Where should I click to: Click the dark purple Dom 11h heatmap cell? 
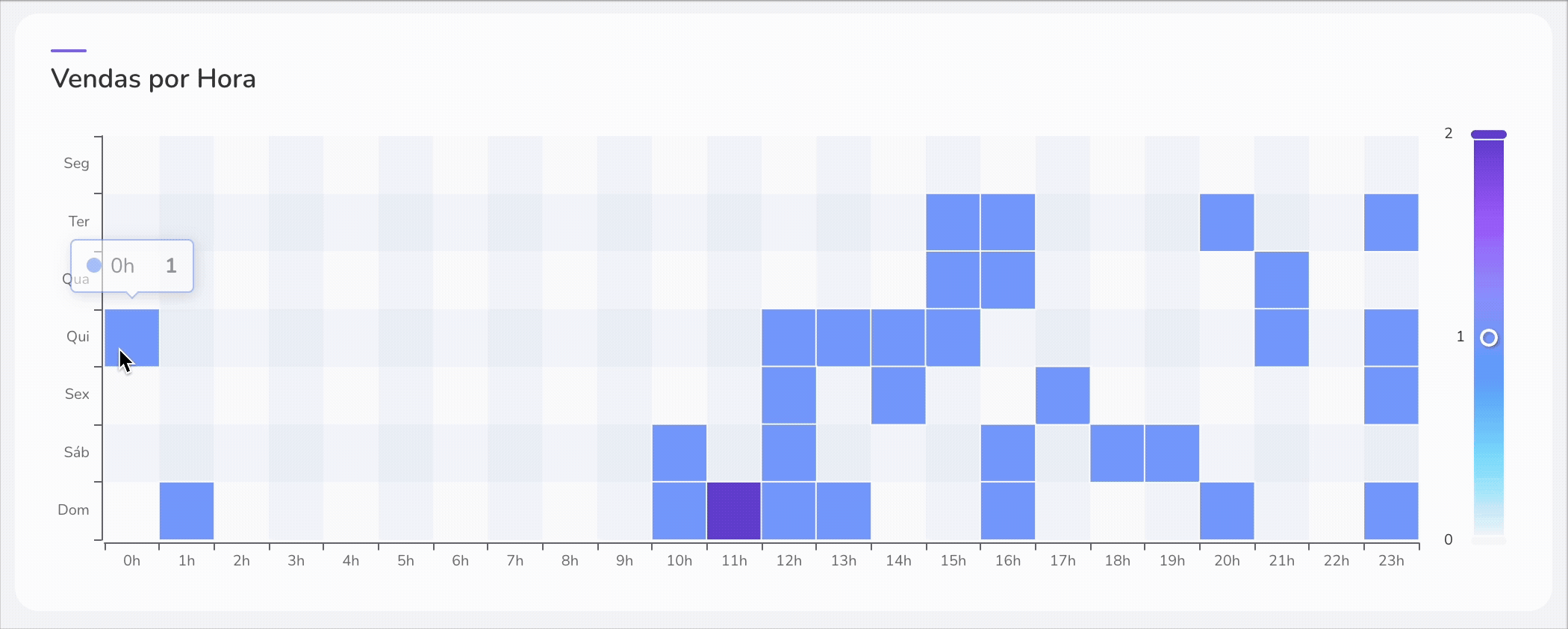click(734, 511)
